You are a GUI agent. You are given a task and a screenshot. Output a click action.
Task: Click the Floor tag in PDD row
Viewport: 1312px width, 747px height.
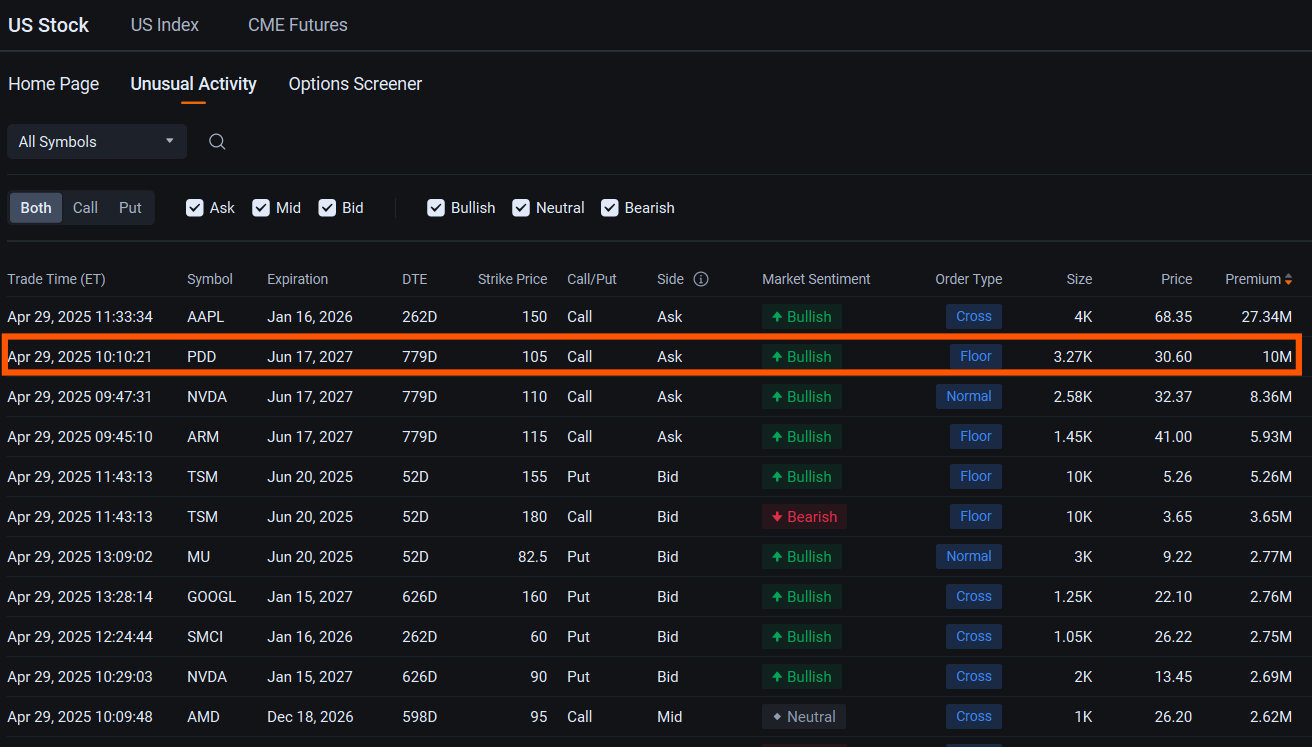pyautogui.click(x=976, y=357)
